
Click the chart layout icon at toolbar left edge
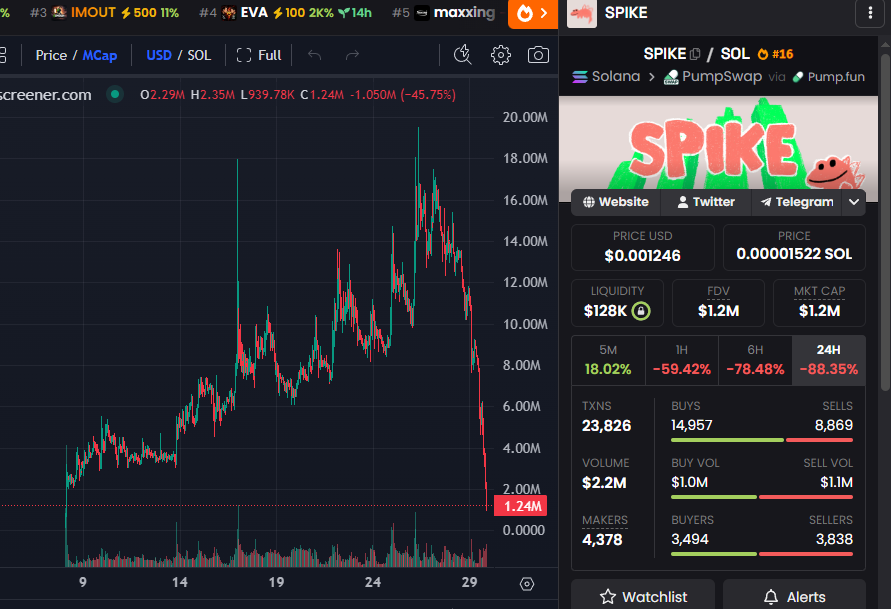[x=3, y=55]
